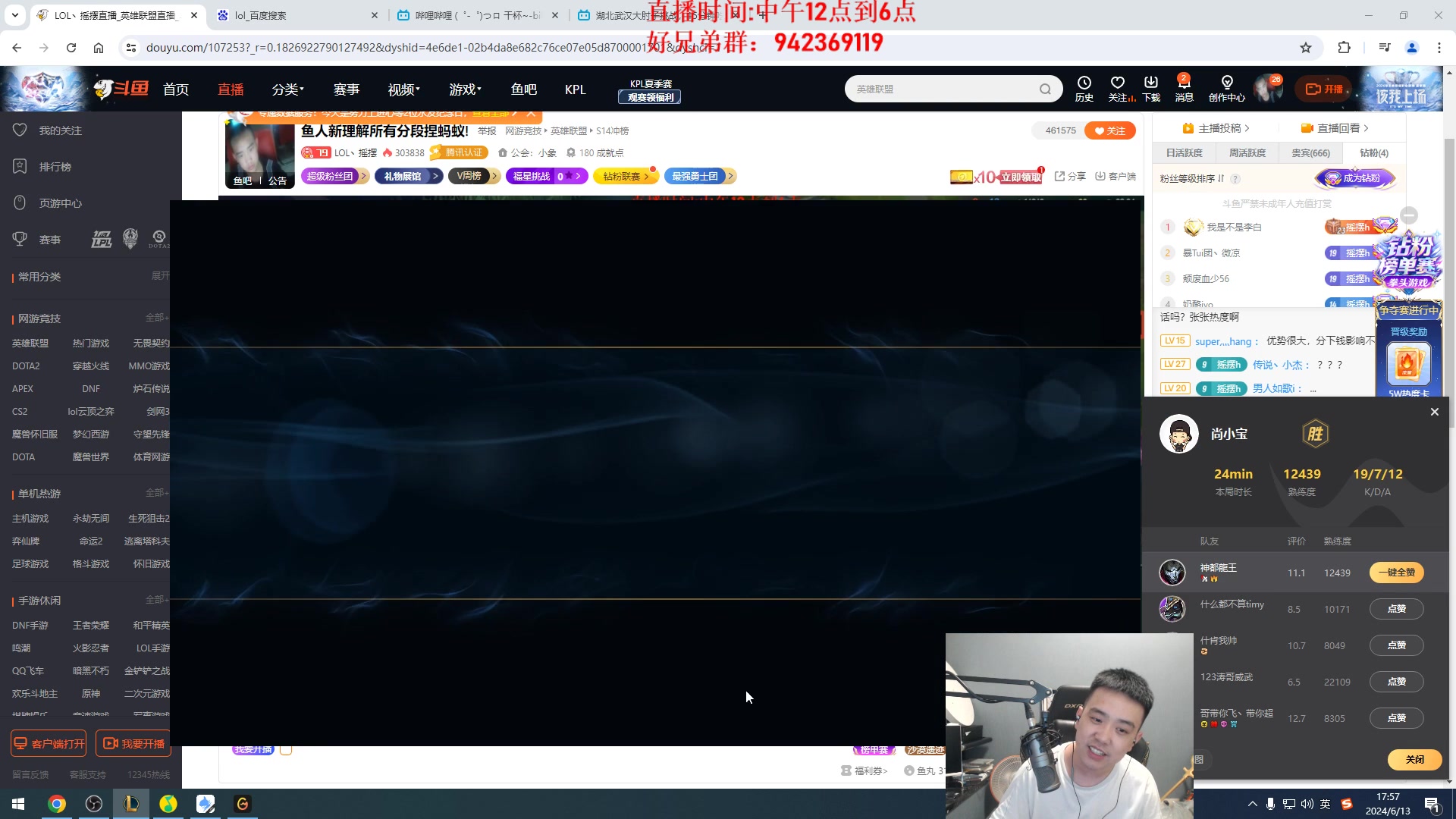The height and width of the screenshot is (819, 1456).
Task: Click the search magnifier in the search bar
Action: [1046, 89]
